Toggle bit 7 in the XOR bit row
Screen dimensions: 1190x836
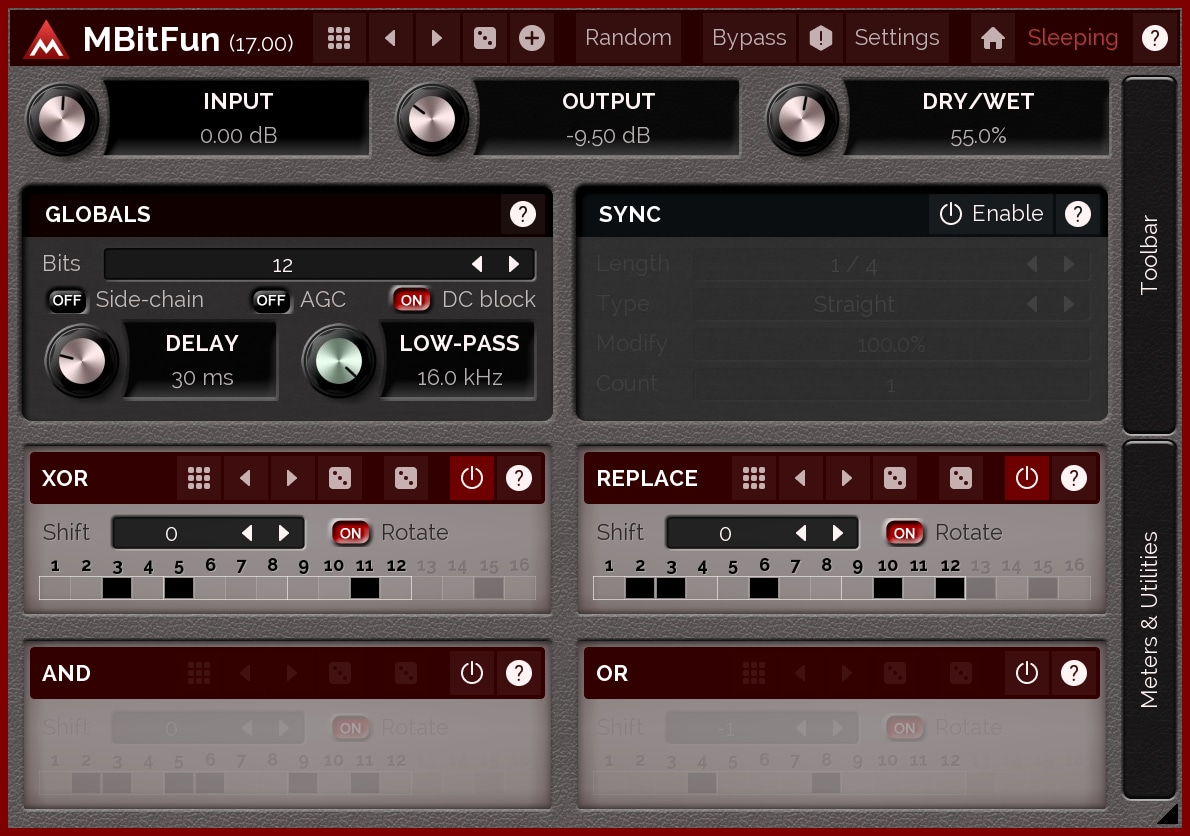[x=241, y=588]
